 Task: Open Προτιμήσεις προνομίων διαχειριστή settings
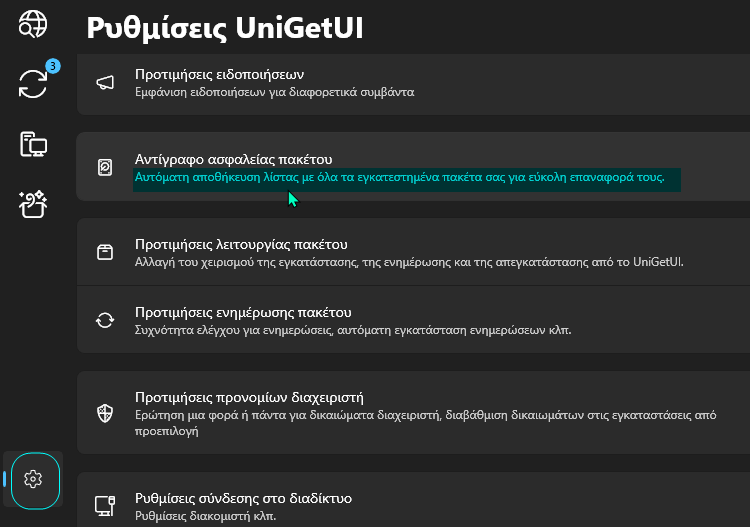[x=413, y=413]
